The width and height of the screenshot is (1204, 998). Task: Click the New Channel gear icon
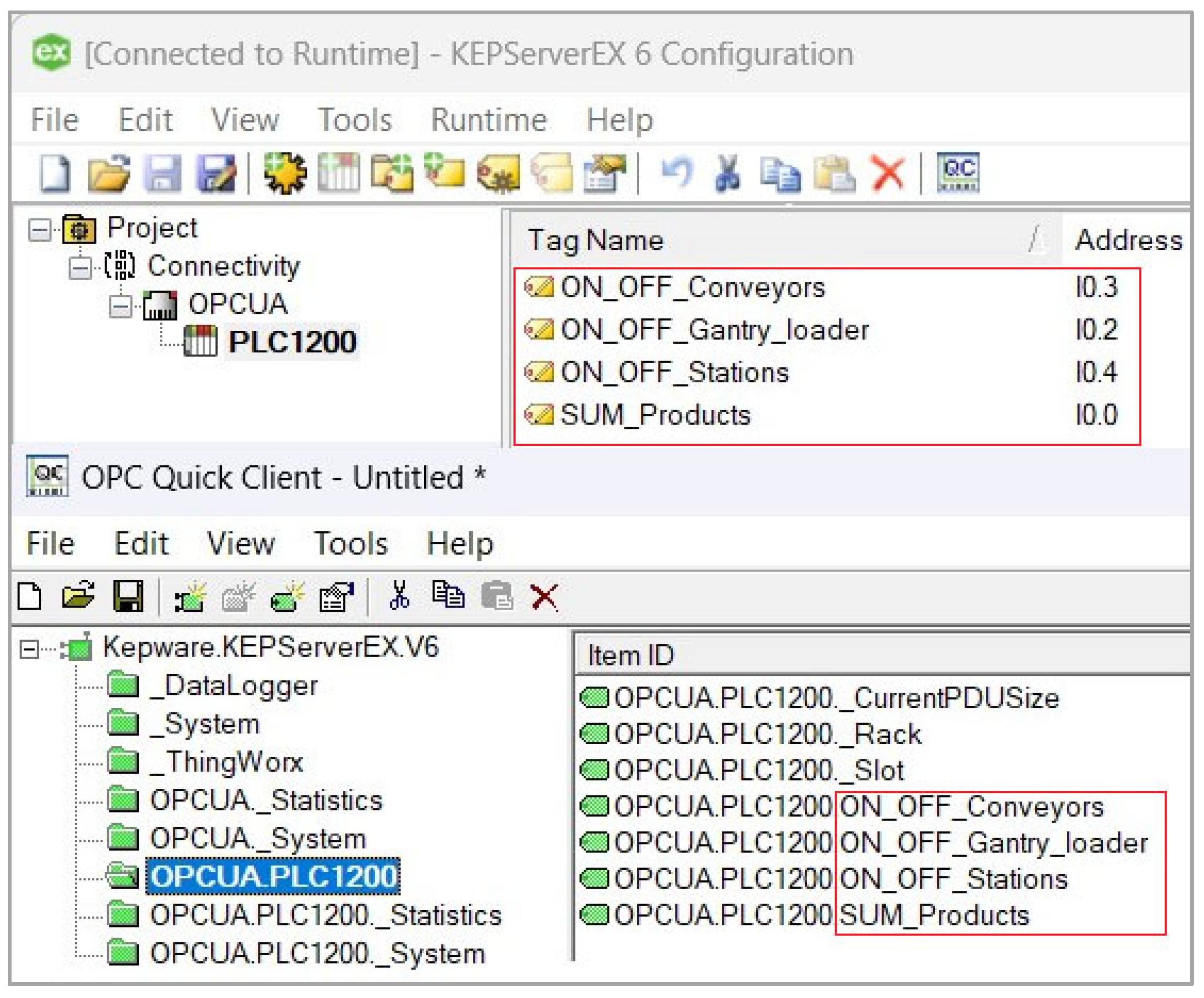[x=285, y=172]
